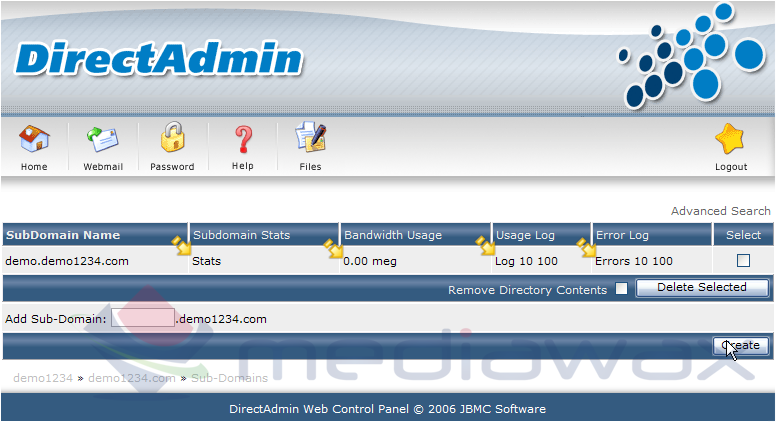Screen dimensions: 776x422
Task: Go to Sub-Domains in breadcrumb
Action: point(230,378)
